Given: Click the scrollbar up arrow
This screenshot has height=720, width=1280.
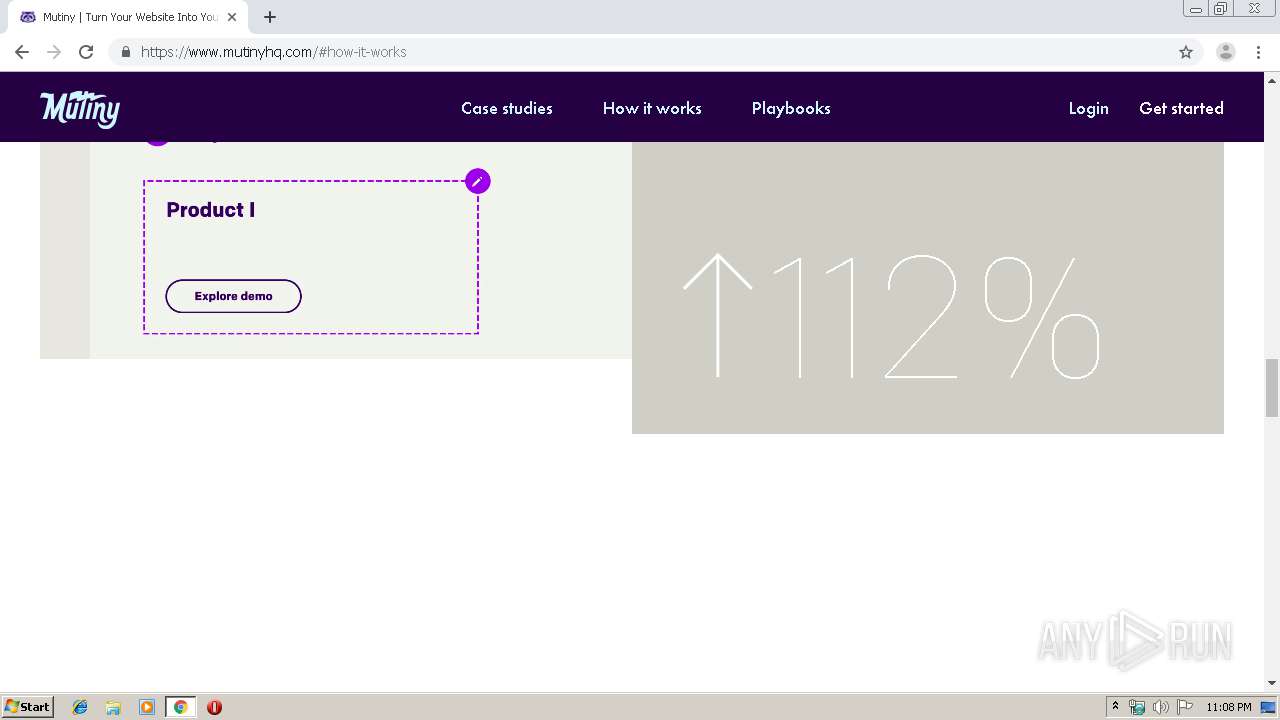Looking at the screenshot, I should (1272, 79).
